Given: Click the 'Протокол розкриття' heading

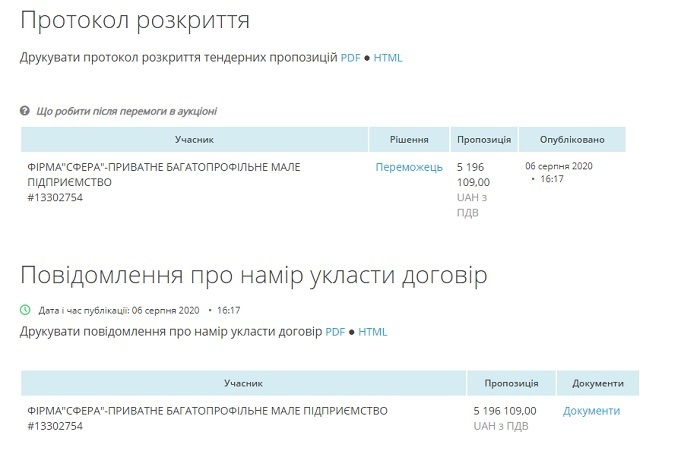Looking at the screenshot, I should pos(135,21).
